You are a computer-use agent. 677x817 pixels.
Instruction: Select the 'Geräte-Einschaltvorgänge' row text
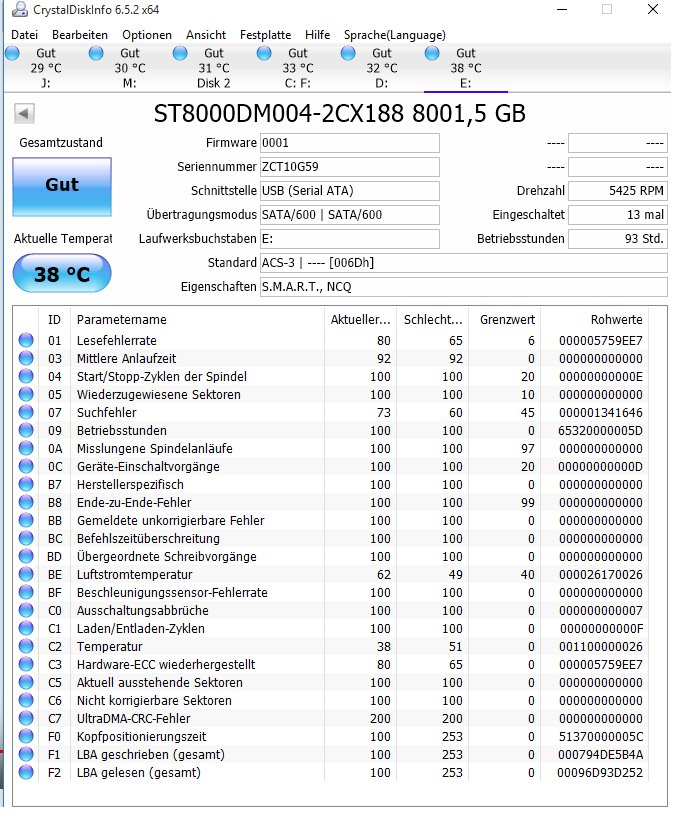click(x=148, y=467)
